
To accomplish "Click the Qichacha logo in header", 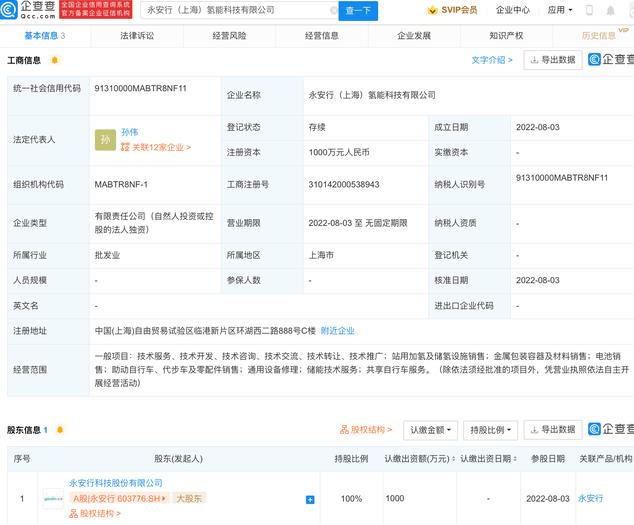I will [x=29, y=10].
